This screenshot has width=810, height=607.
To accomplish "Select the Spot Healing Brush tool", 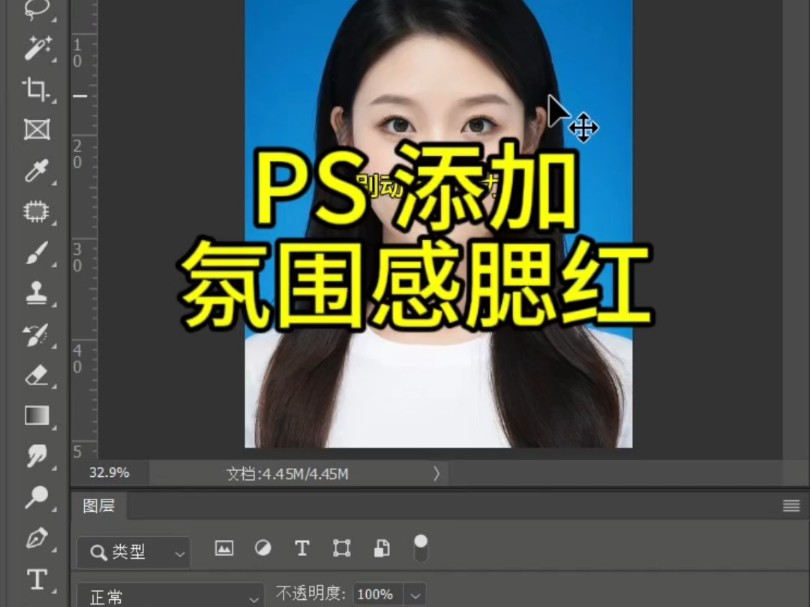I will (35, 210).
